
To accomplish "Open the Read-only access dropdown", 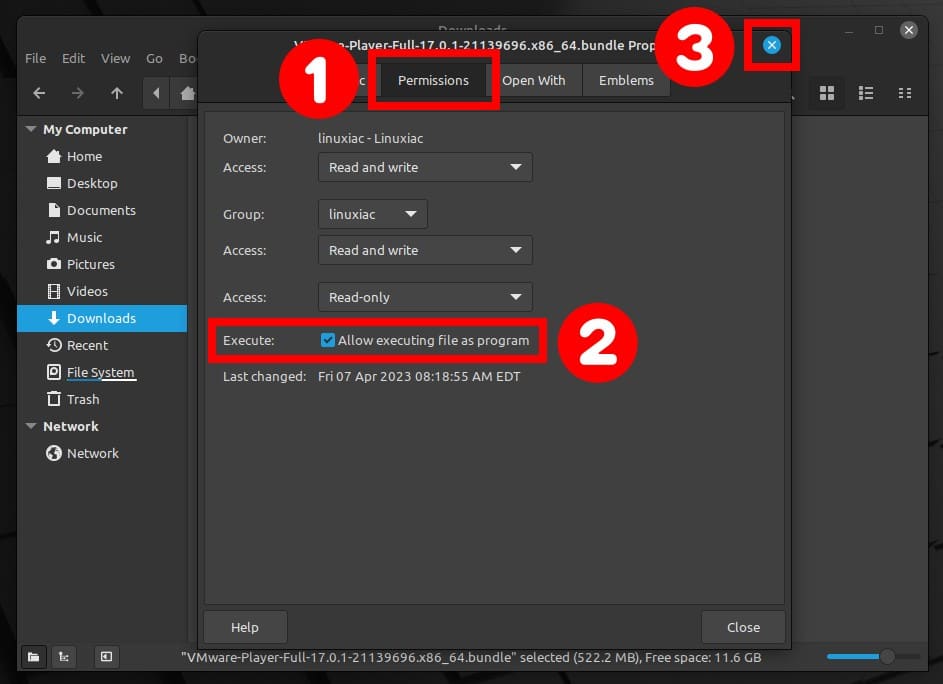I will (x=425, y=297).
